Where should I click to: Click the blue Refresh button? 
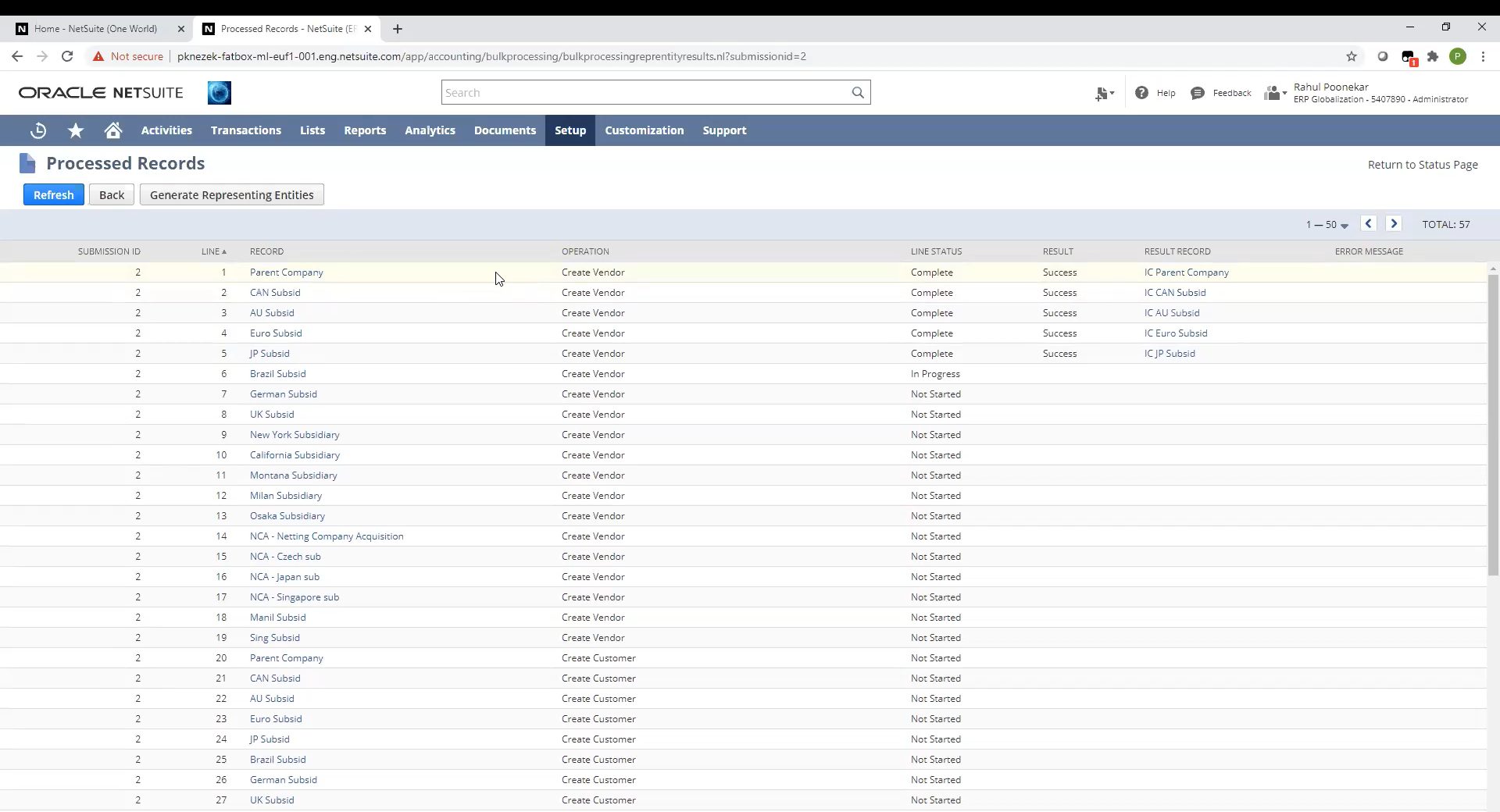point(53,195)
